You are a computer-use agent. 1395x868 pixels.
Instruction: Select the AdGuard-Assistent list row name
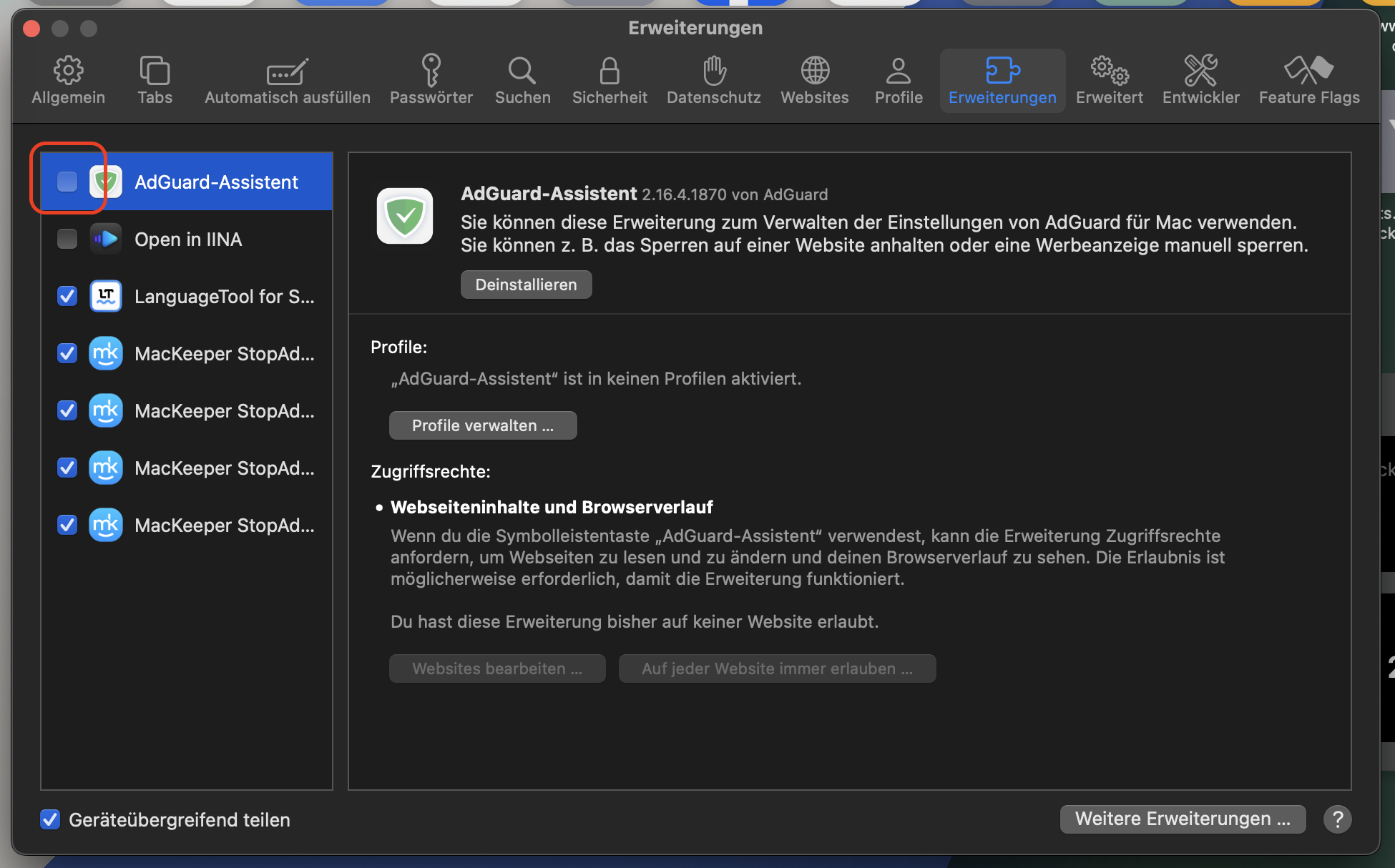216,182
